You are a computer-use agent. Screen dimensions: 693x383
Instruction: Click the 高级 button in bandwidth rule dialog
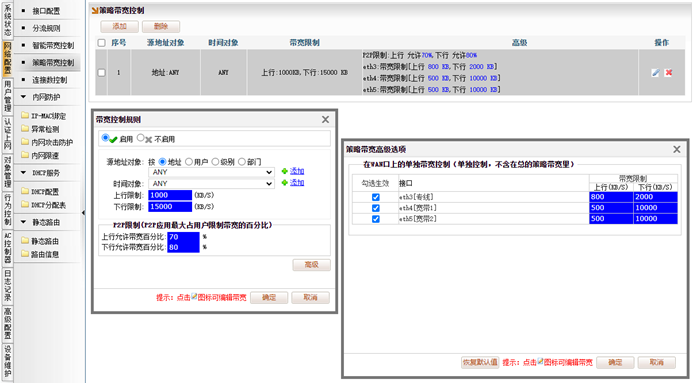[312, 265]
